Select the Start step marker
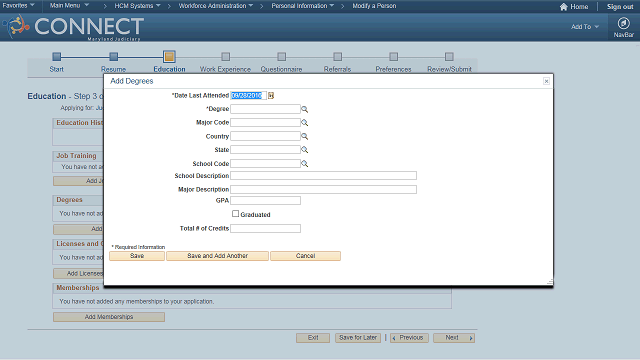Screen dimensions: 640x360 [x=57, y=56]
